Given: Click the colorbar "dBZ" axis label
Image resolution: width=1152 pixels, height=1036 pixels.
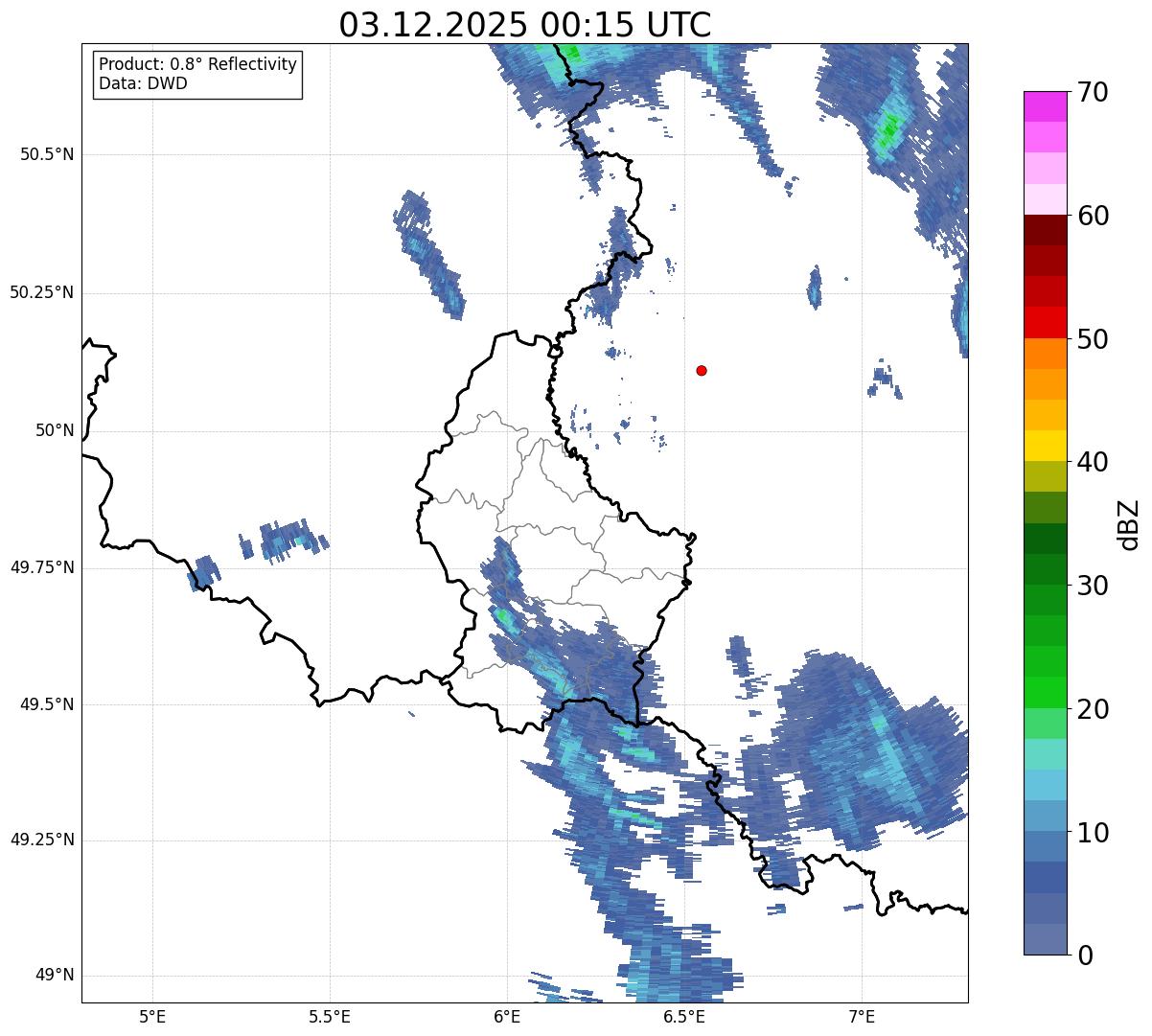Looking at the screenshot, I should [x=1129, y=523].
